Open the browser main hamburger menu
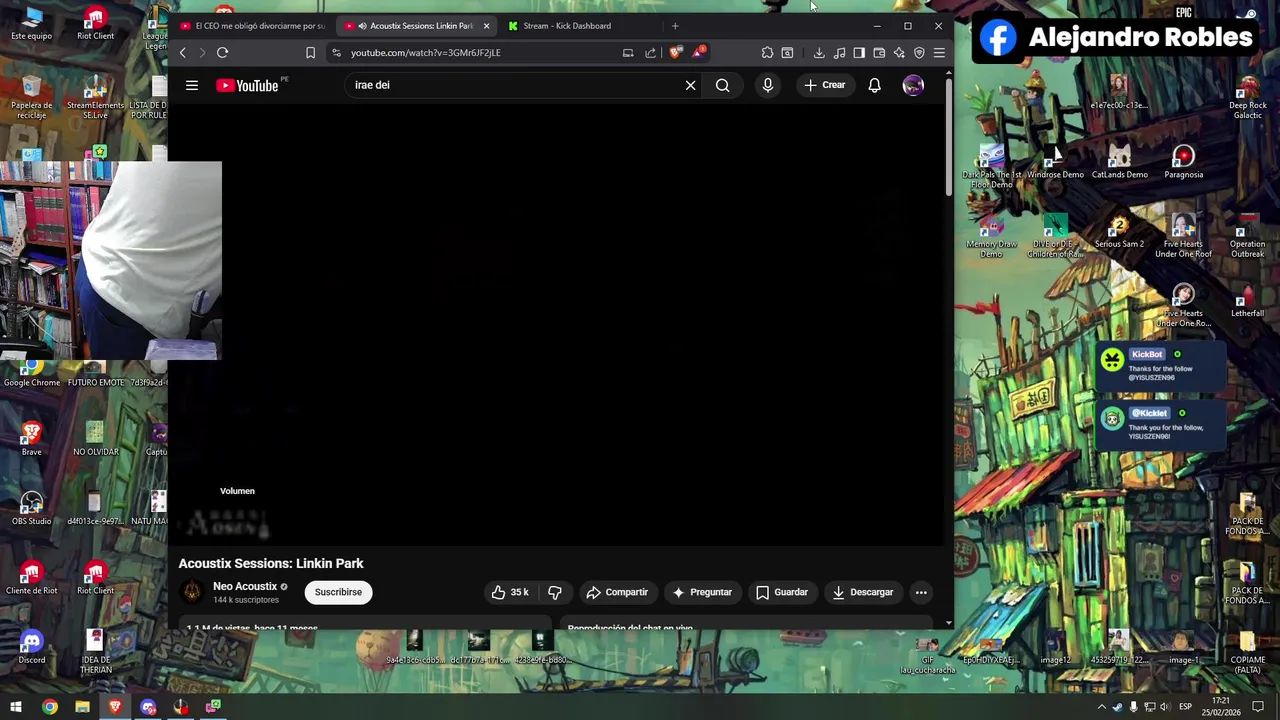This screenshot has width=1280, height=720. (939, 53)
